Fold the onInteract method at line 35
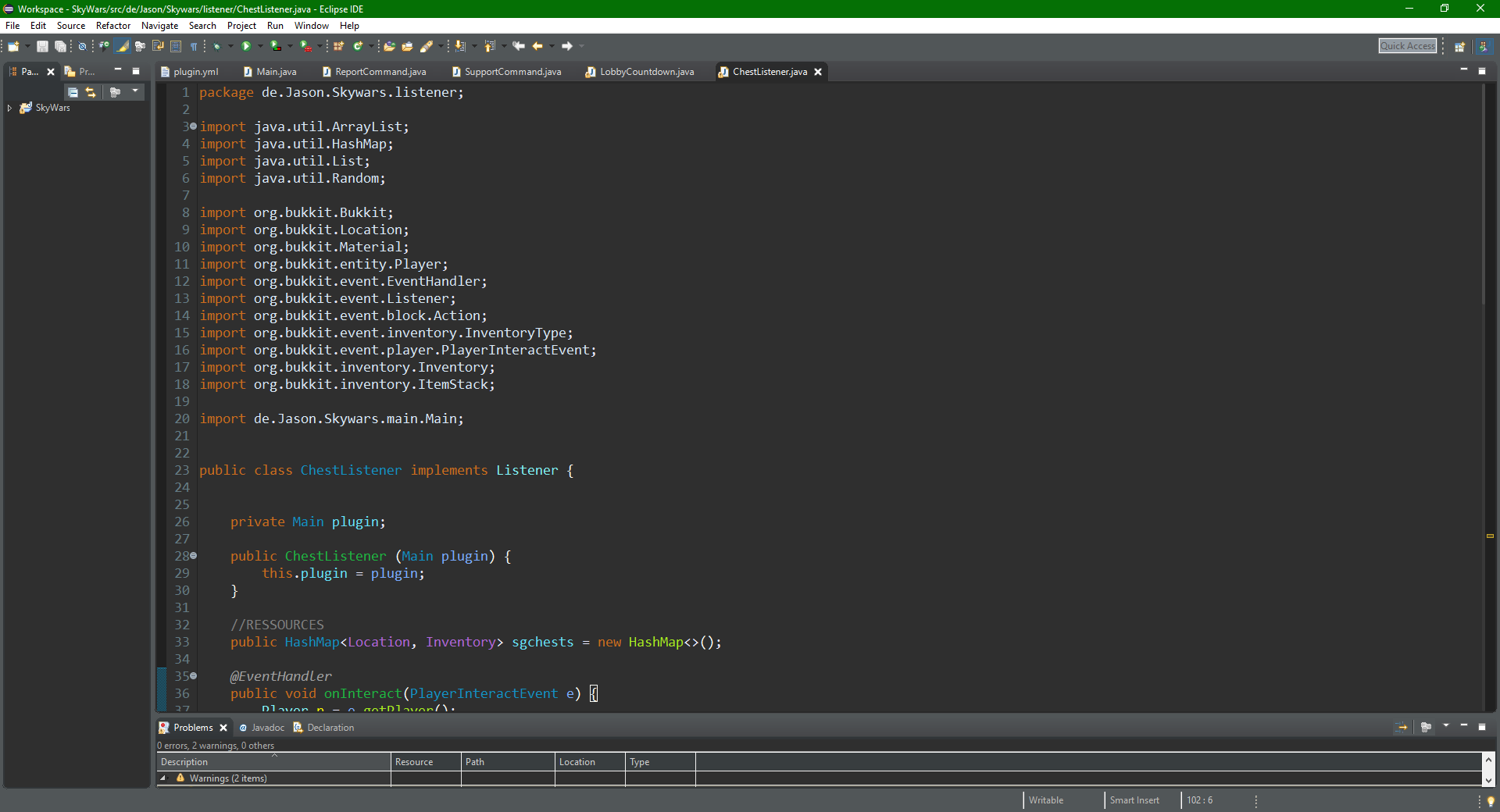The height and width of the screenshot is (812, 1500). [x=193, y=676]
